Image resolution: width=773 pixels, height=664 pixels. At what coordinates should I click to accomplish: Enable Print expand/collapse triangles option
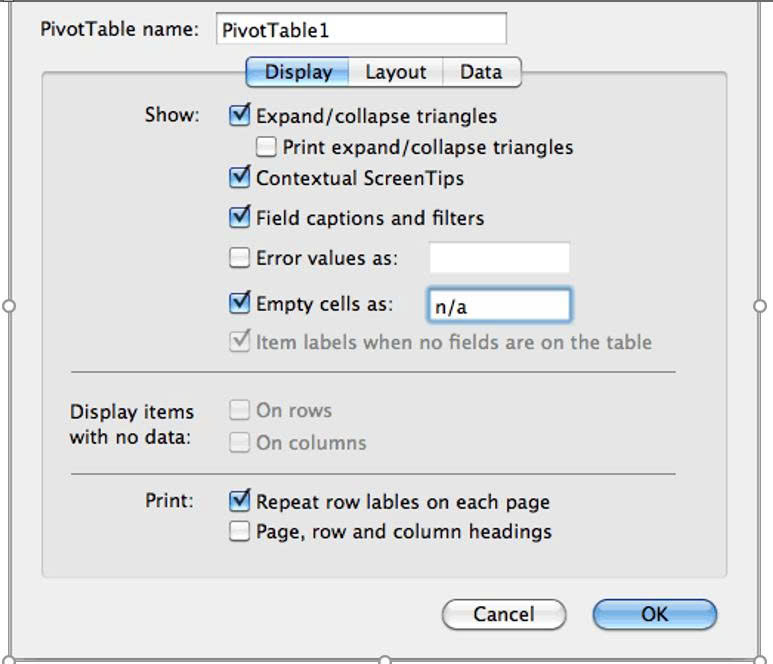[x=266, y=148]
